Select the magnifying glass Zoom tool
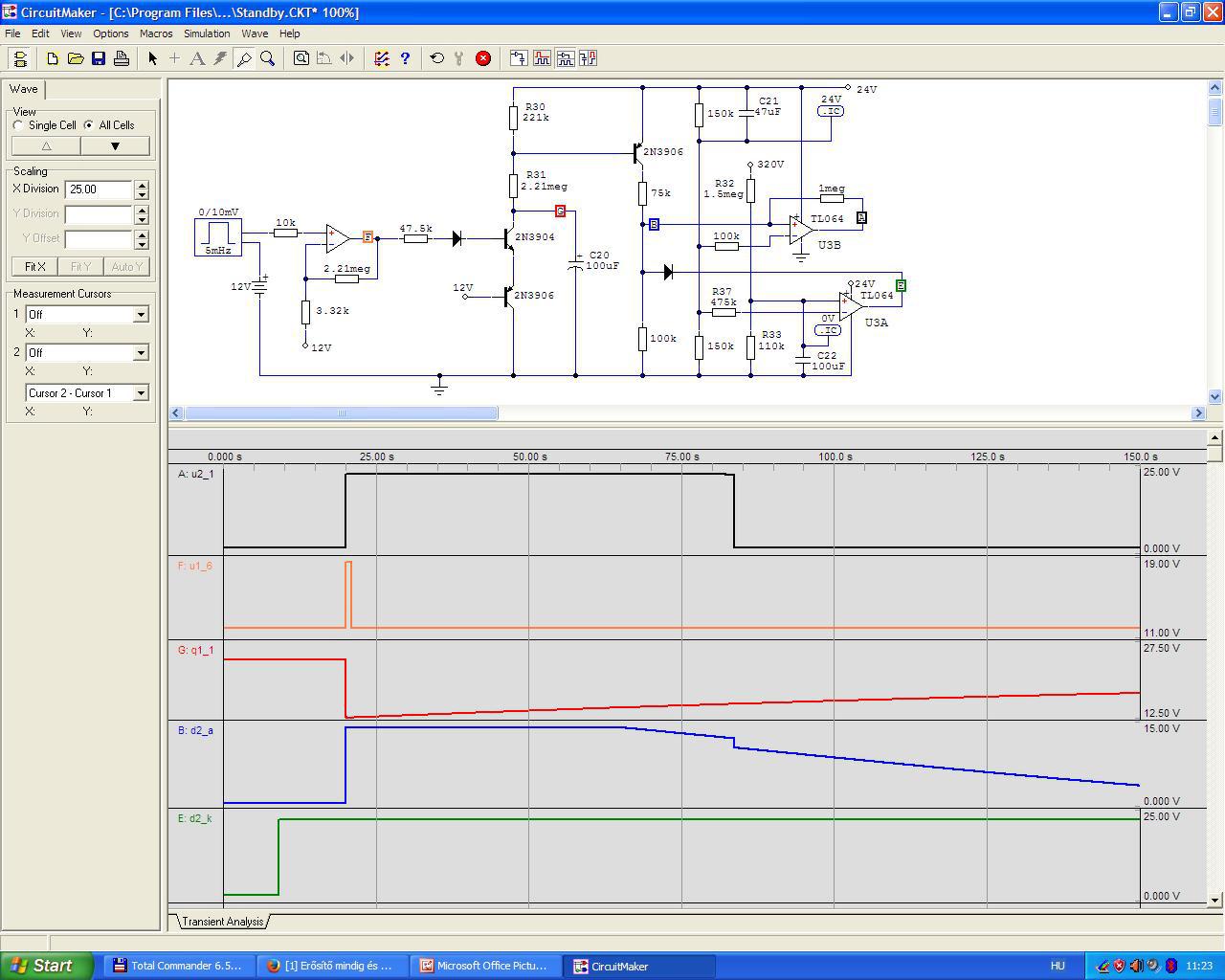 click(x=268, y=58)
